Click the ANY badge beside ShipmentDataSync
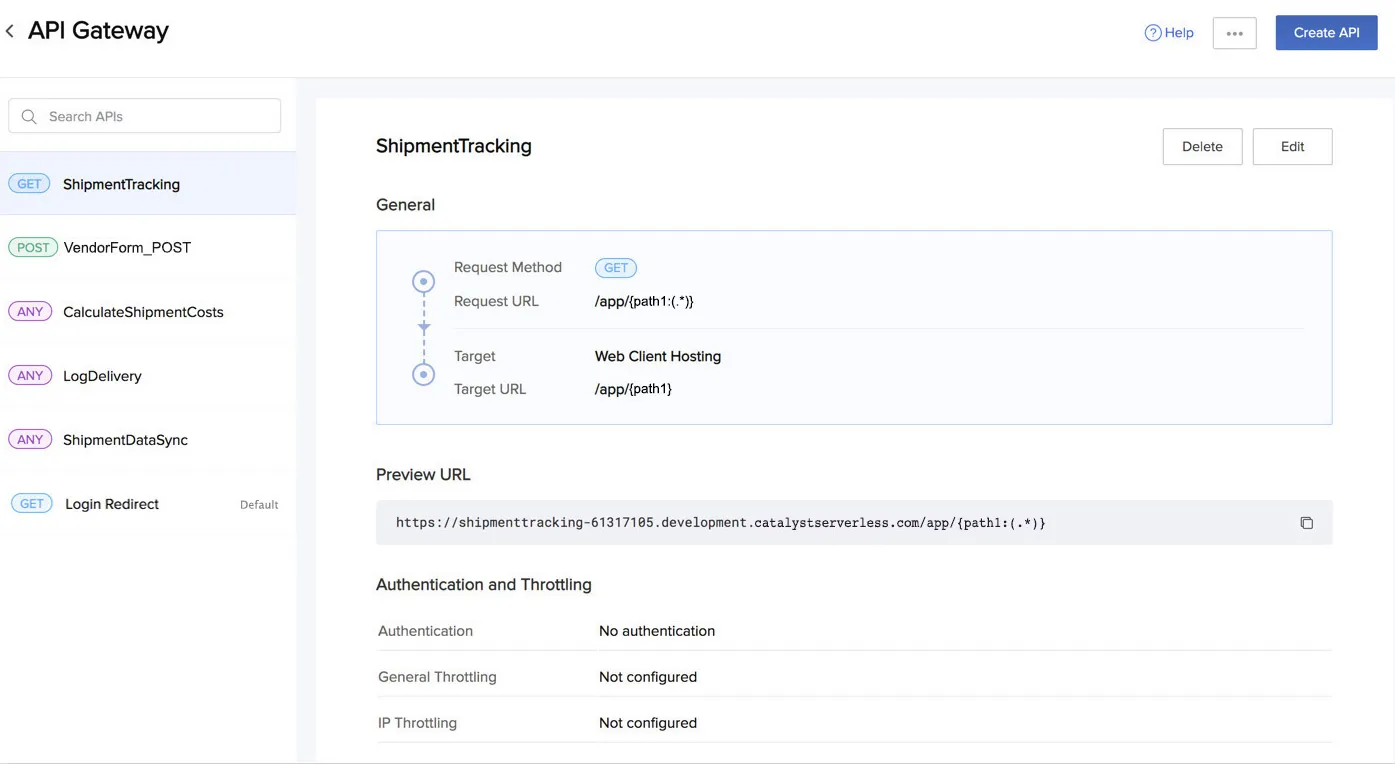The image size is (1395, 764). [30, 440]
